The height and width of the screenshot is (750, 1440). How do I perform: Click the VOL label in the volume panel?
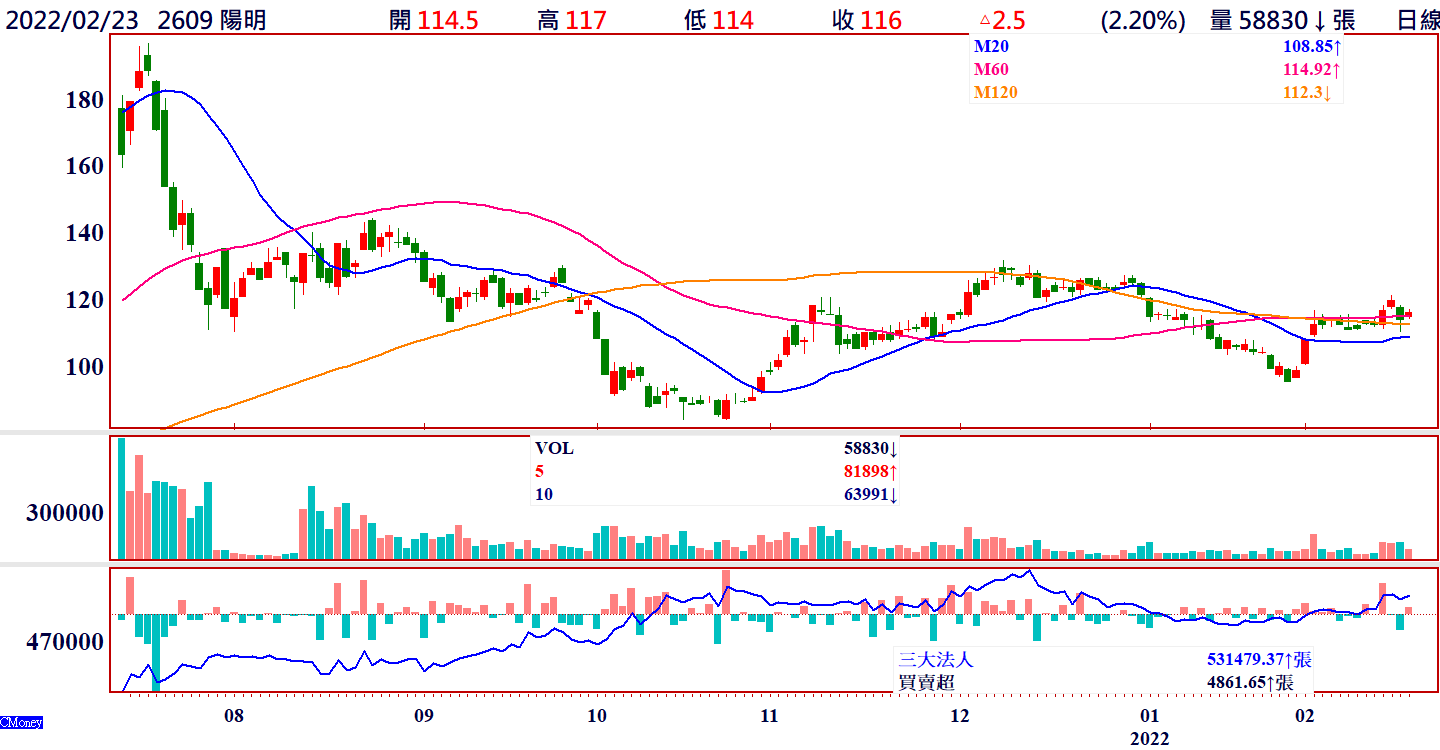tap(555, 449)
